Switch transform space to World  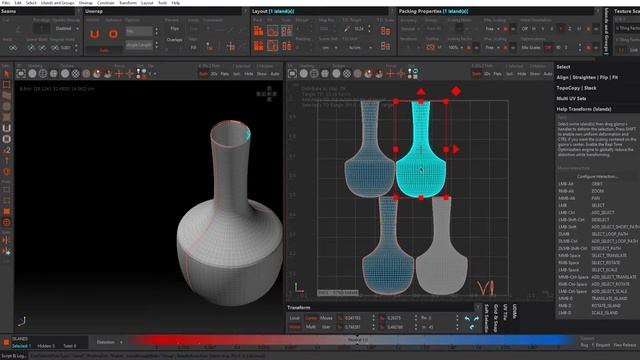(294, 327)
